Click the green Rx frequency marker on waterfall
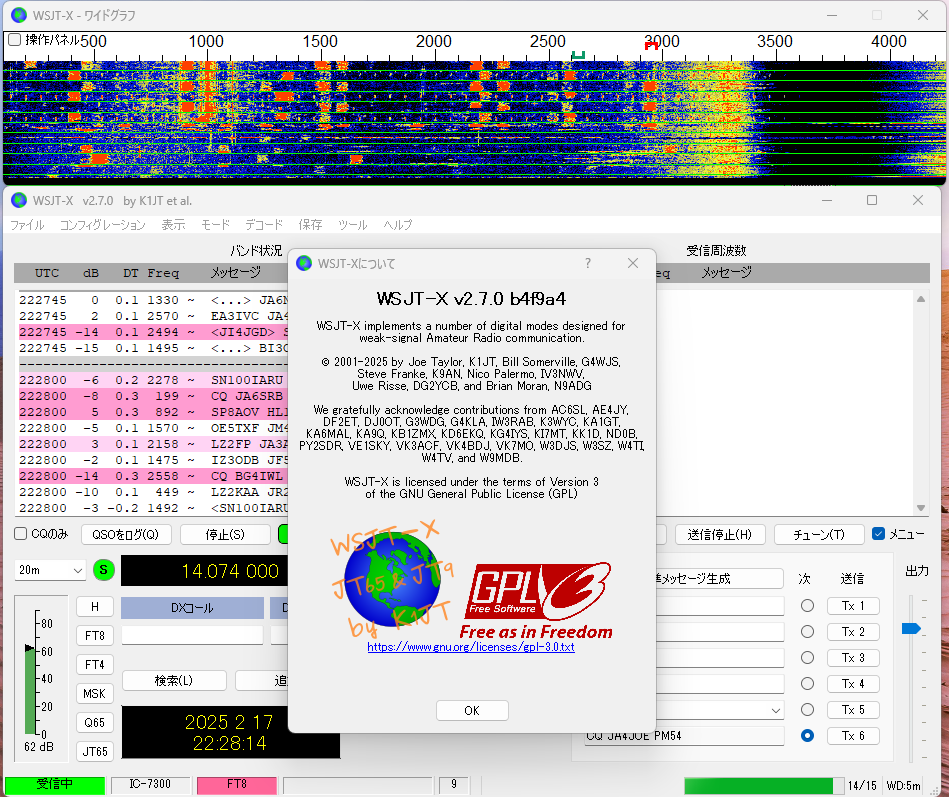Screen dimensions: 949x797 pos(579,55)
